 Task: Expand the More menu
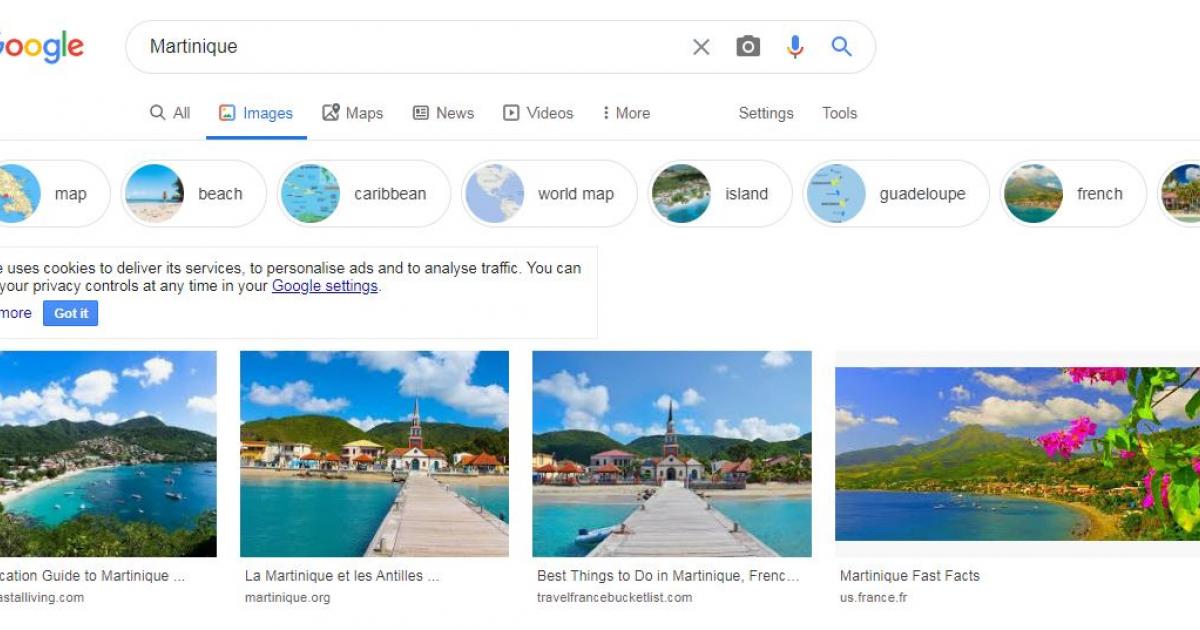[x=626, y=113]
